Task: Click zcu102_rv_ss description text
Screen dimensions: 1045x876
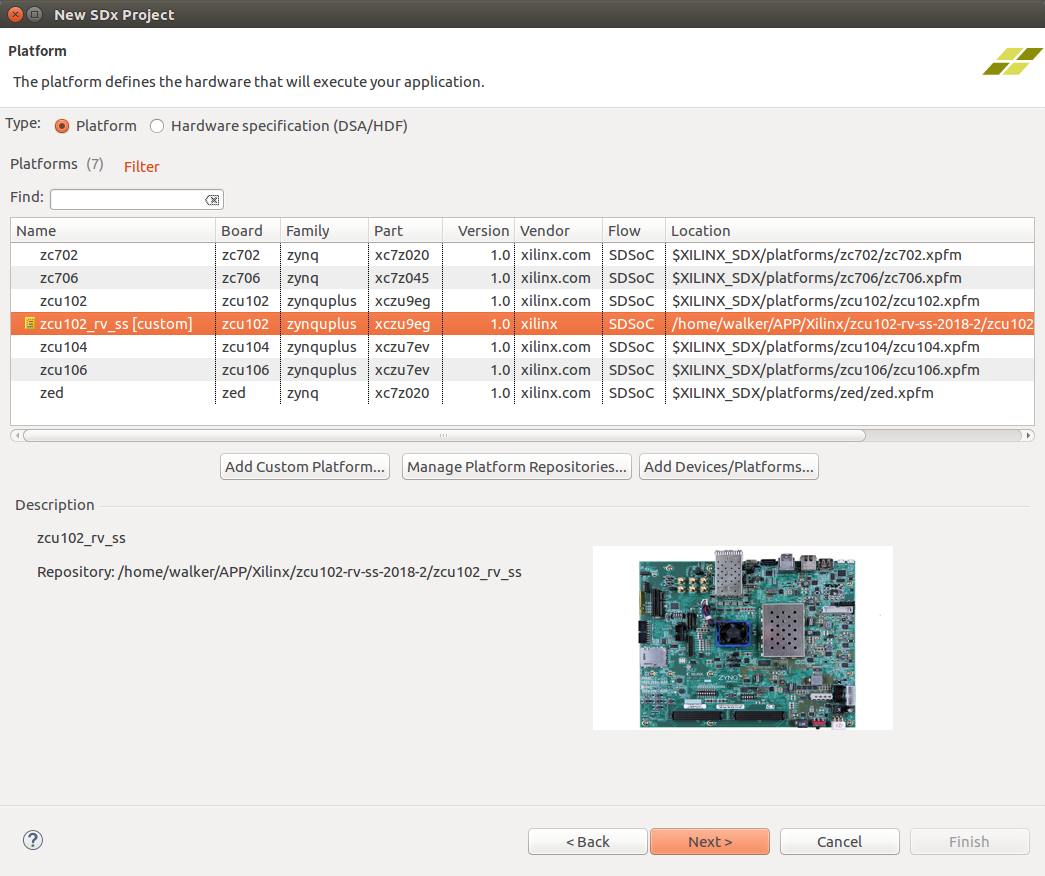Action: [81, 538]
